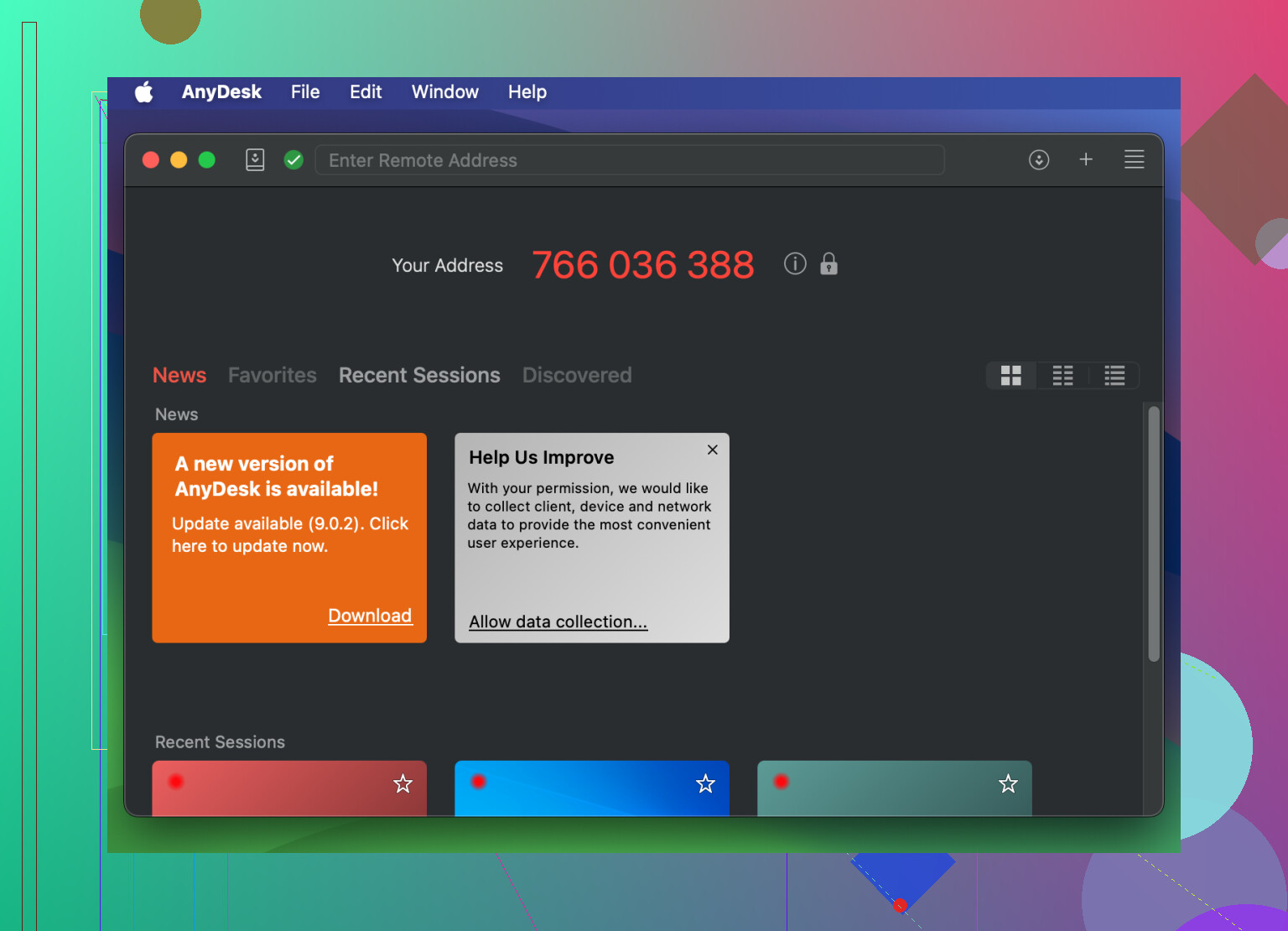Close the Help Us Improve card
Viewport: 1288px width, 931px height.
tap(713, 450)
